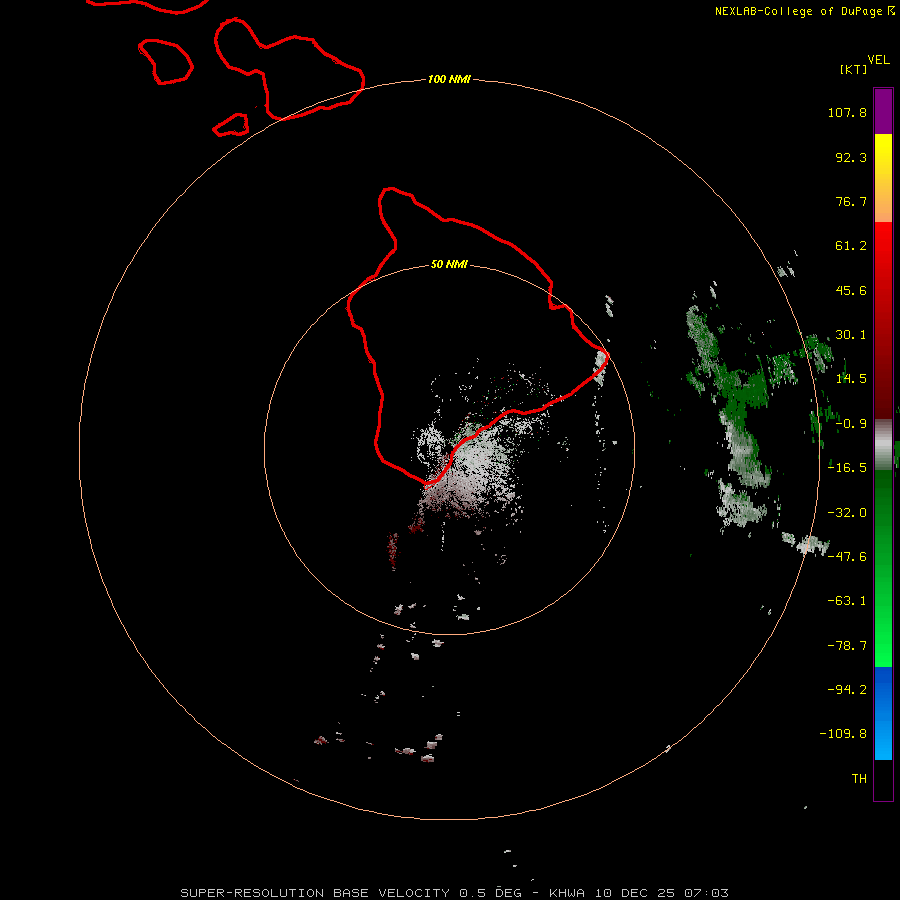Click the VEL legend title
Image resolution: width=900 pixels, height=900 pixels.
[878, 60]
